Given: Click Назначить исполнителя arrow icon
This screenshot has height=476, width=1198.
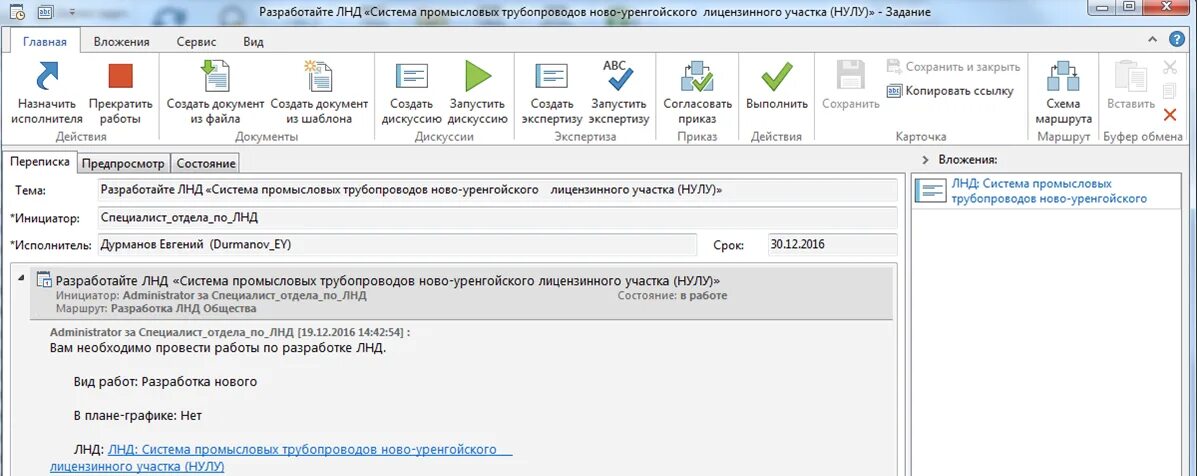Looking at the screenshot, I should click(47, 76).
